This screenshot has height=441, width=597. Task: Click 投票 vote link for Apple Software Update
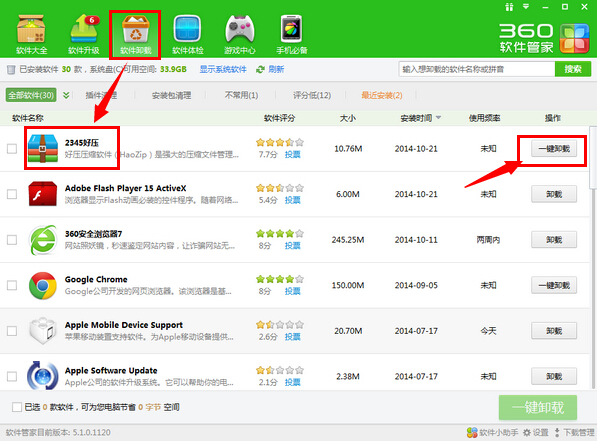coord(292,382)
